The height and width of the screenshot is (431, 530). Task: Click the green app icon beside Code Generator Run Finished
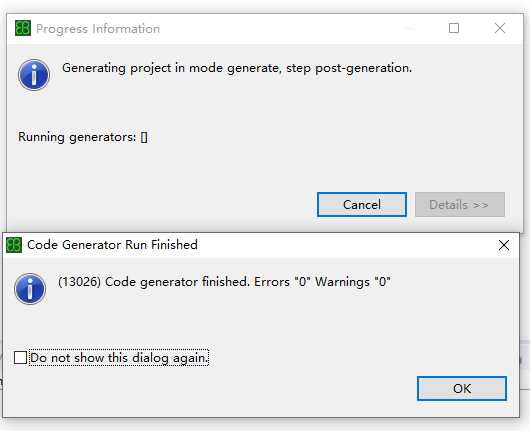pyautogui.click(x=14, y=245)
